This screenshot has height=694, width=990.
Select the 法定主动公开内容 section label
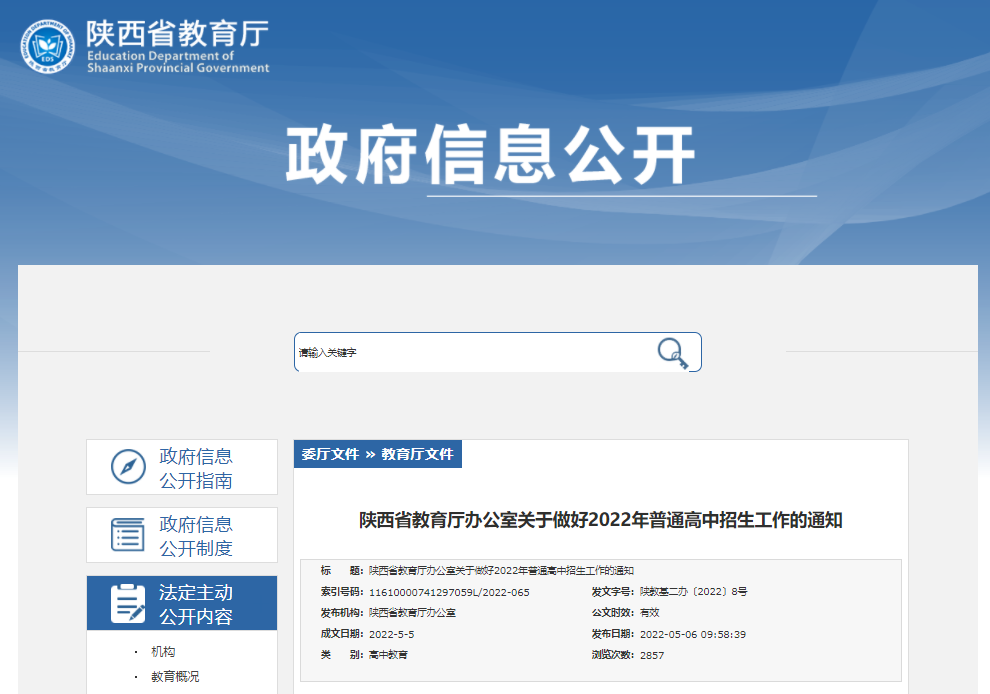click(x=196, y=604)
